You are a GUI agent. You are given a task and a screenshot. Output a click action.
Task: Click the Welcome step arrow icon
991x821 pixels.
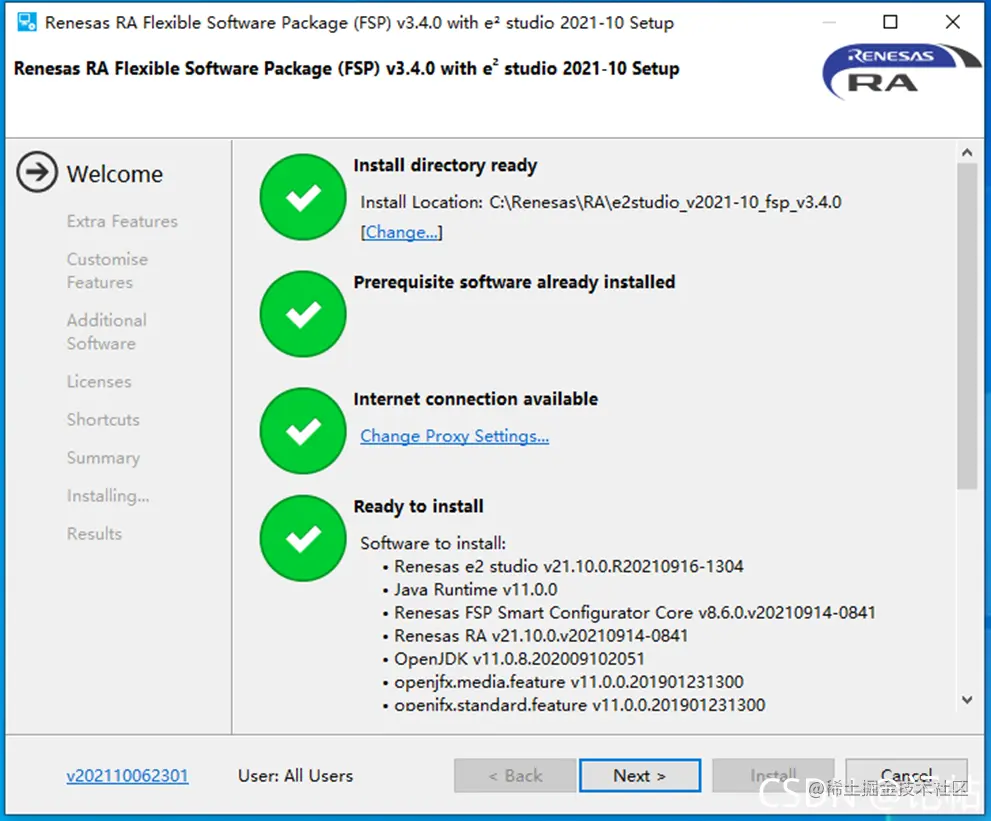37,172
